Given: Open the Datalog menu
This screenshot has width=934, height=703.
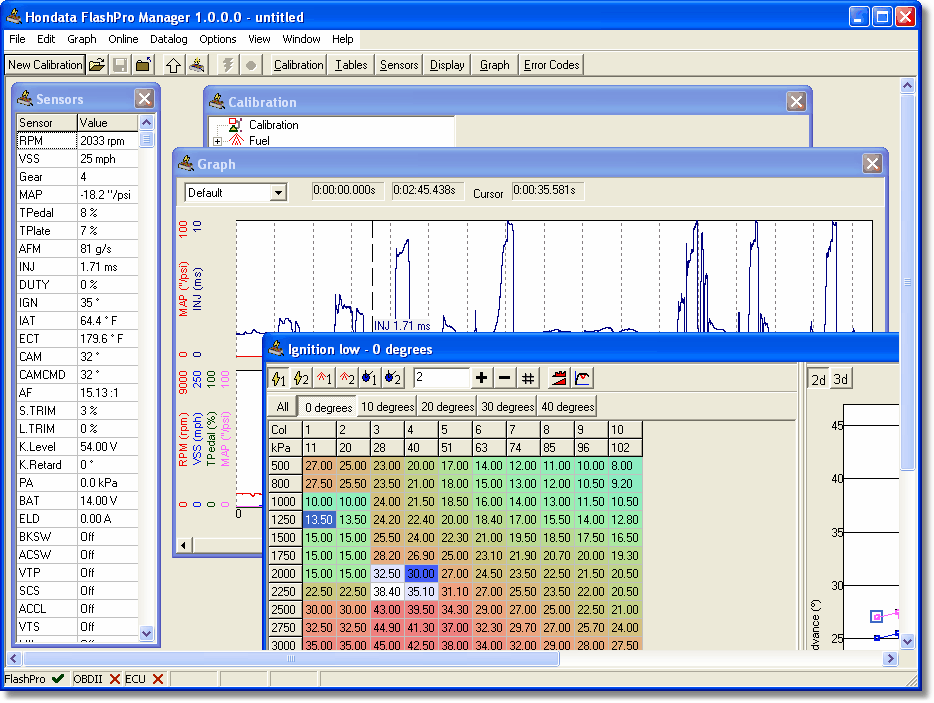Looking at the screenshot, I should click(x=169, y=39).
